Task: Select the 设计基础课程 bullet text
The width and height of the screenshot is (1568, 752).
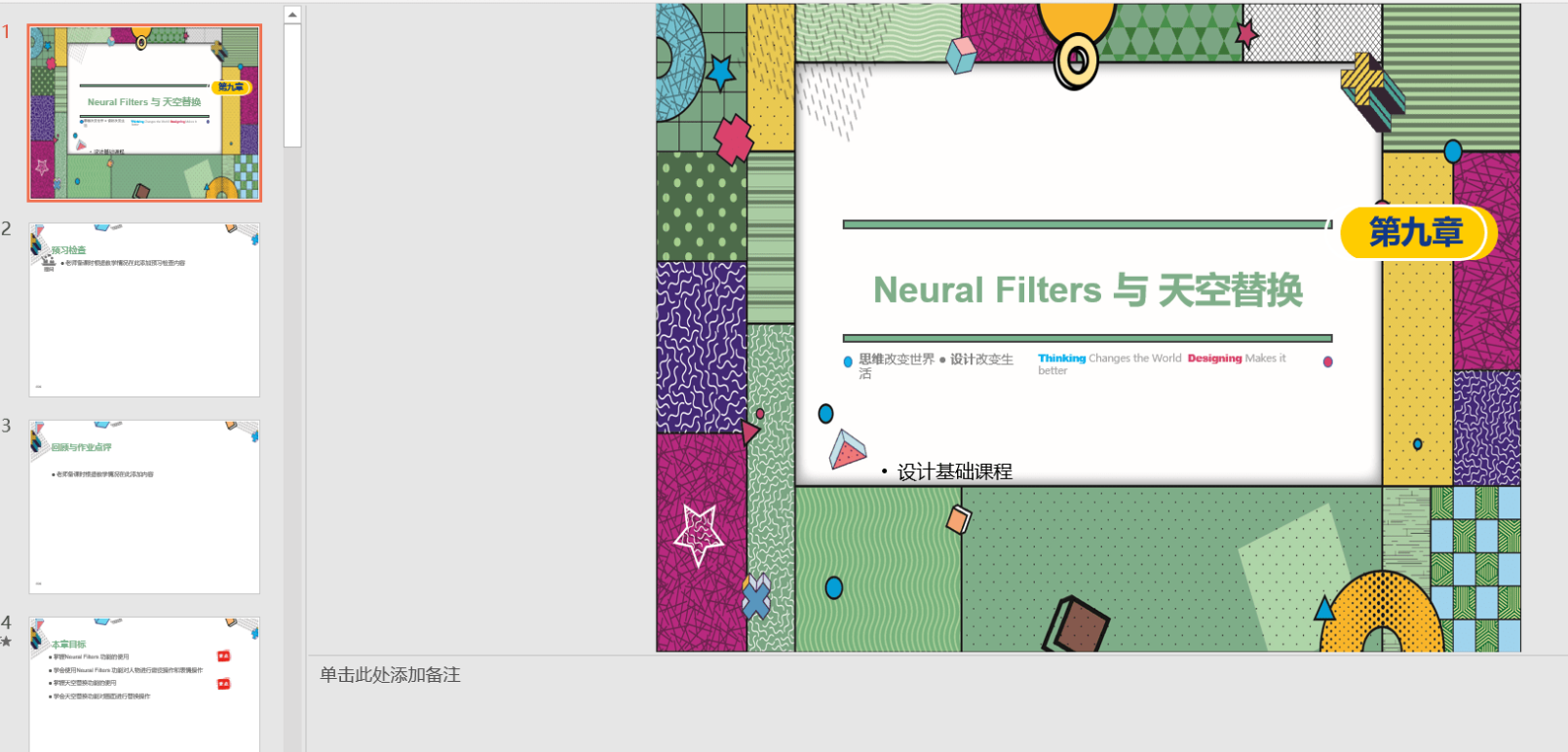Action: 953,471
